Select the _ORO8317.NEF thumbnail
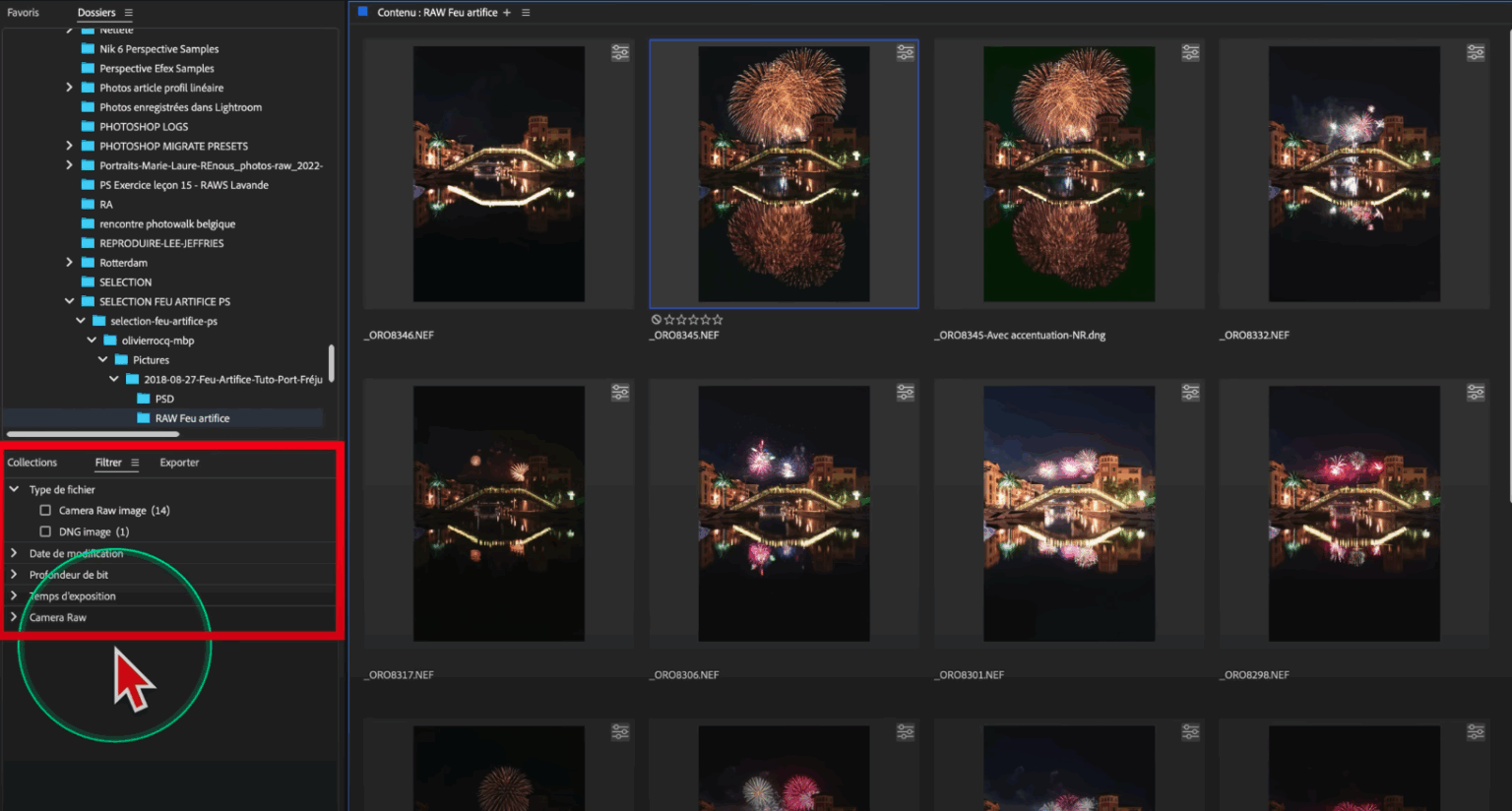This screenshot has height=811, width=1512. [x=498, y=512]
